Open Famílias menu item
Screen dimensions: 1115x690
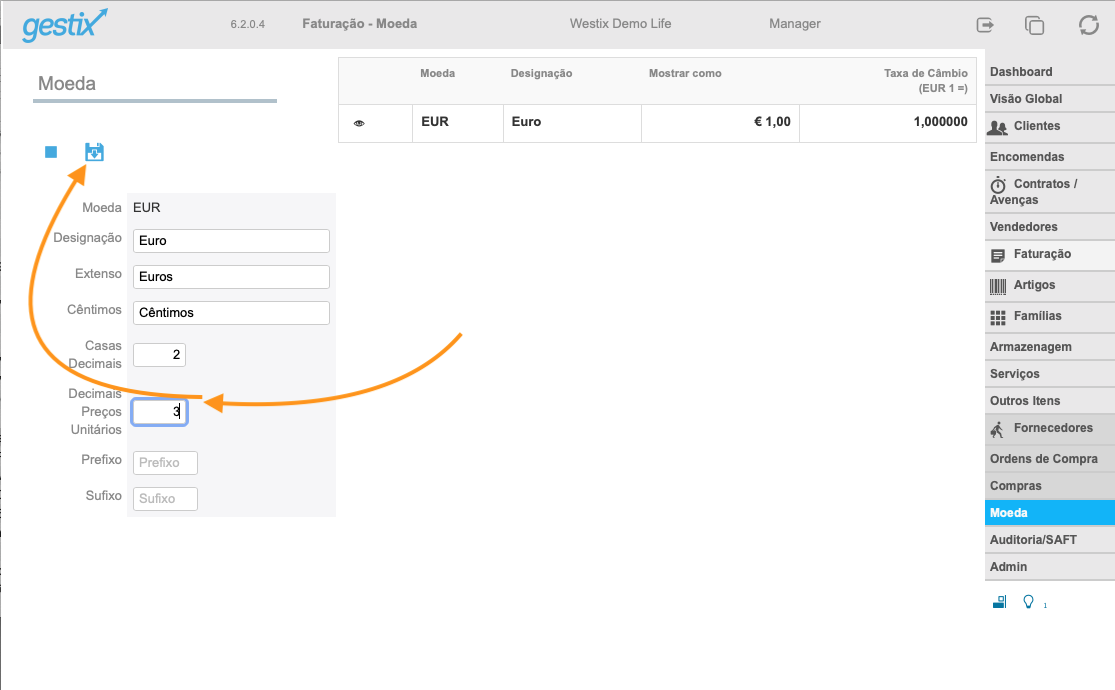coord(1050,317)
